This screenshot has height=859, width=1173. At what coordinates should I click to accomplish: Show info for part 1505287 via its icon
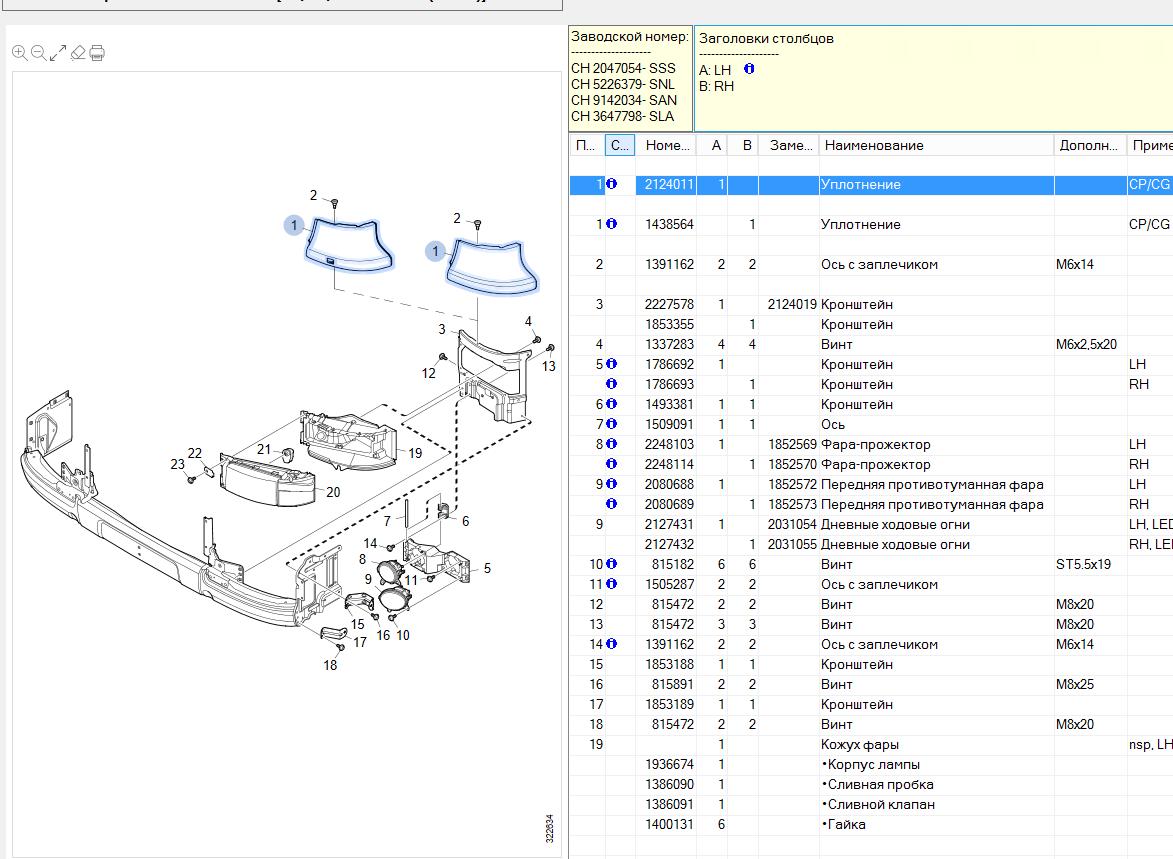611,584
